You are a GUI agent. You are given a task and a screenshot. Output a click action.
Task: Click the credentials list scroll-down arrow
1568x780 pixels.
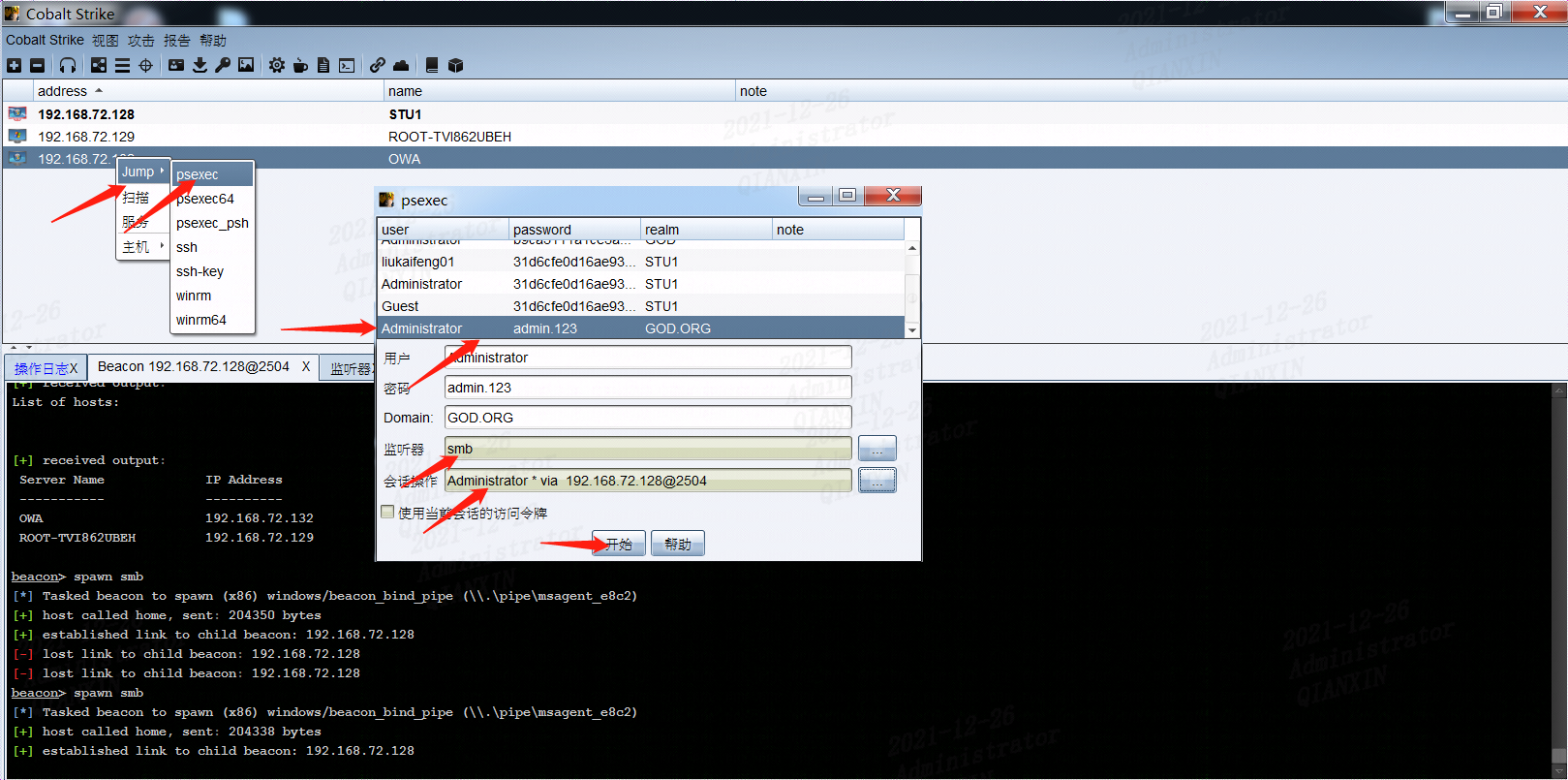(x=911, y=330)
